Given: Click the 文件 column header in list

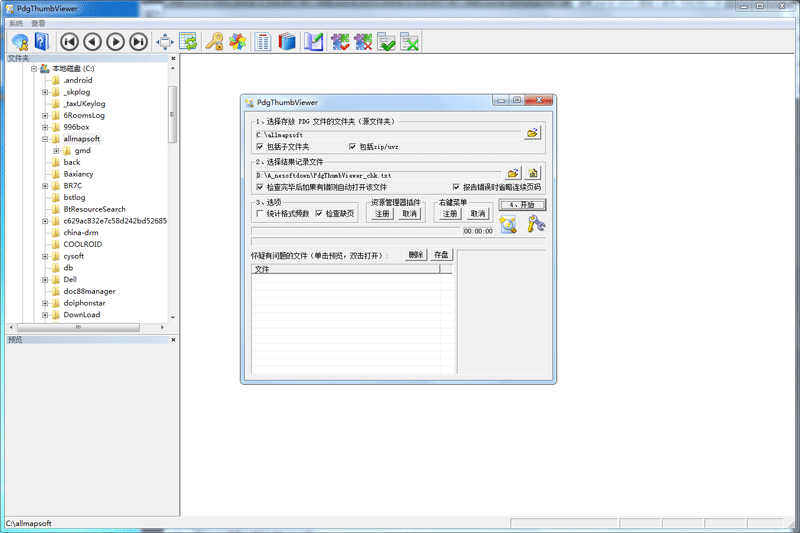Looking at the screenshot, I should coord(345,269).
